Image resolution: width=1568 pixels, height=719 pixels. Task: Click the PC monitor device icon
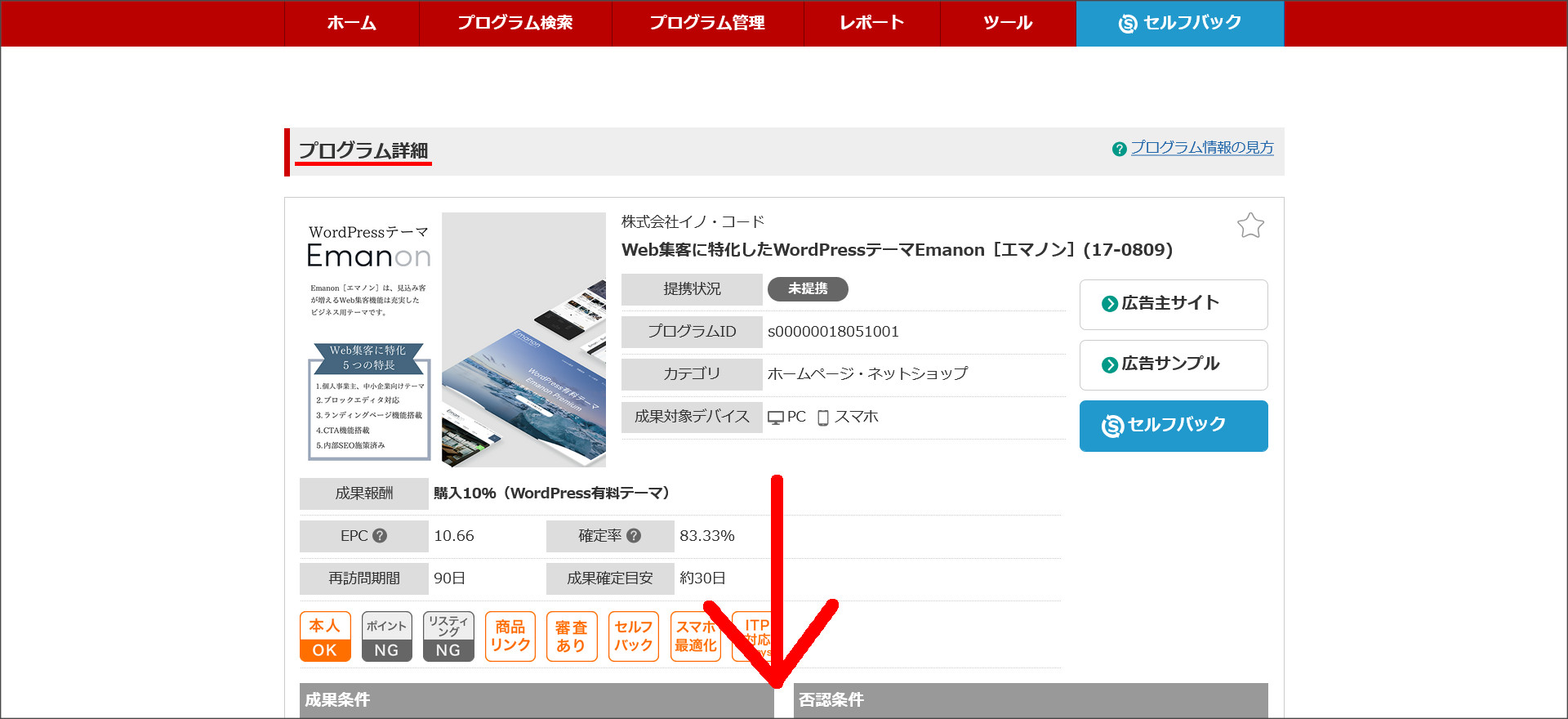[776, 418]
